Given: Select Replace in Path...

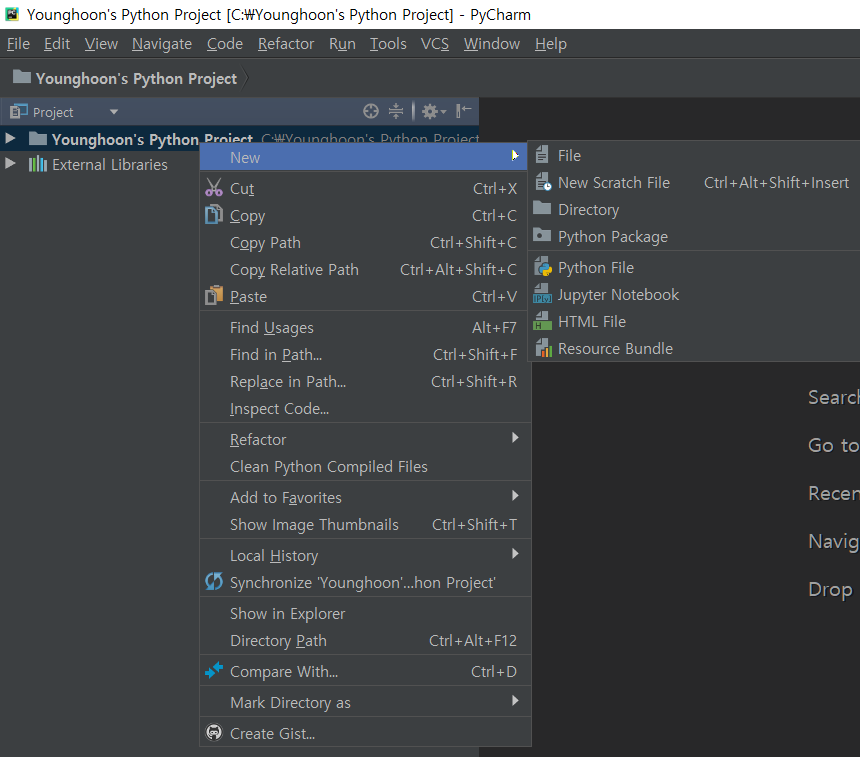Looking at the screenshot, I should tap(365, 381).
